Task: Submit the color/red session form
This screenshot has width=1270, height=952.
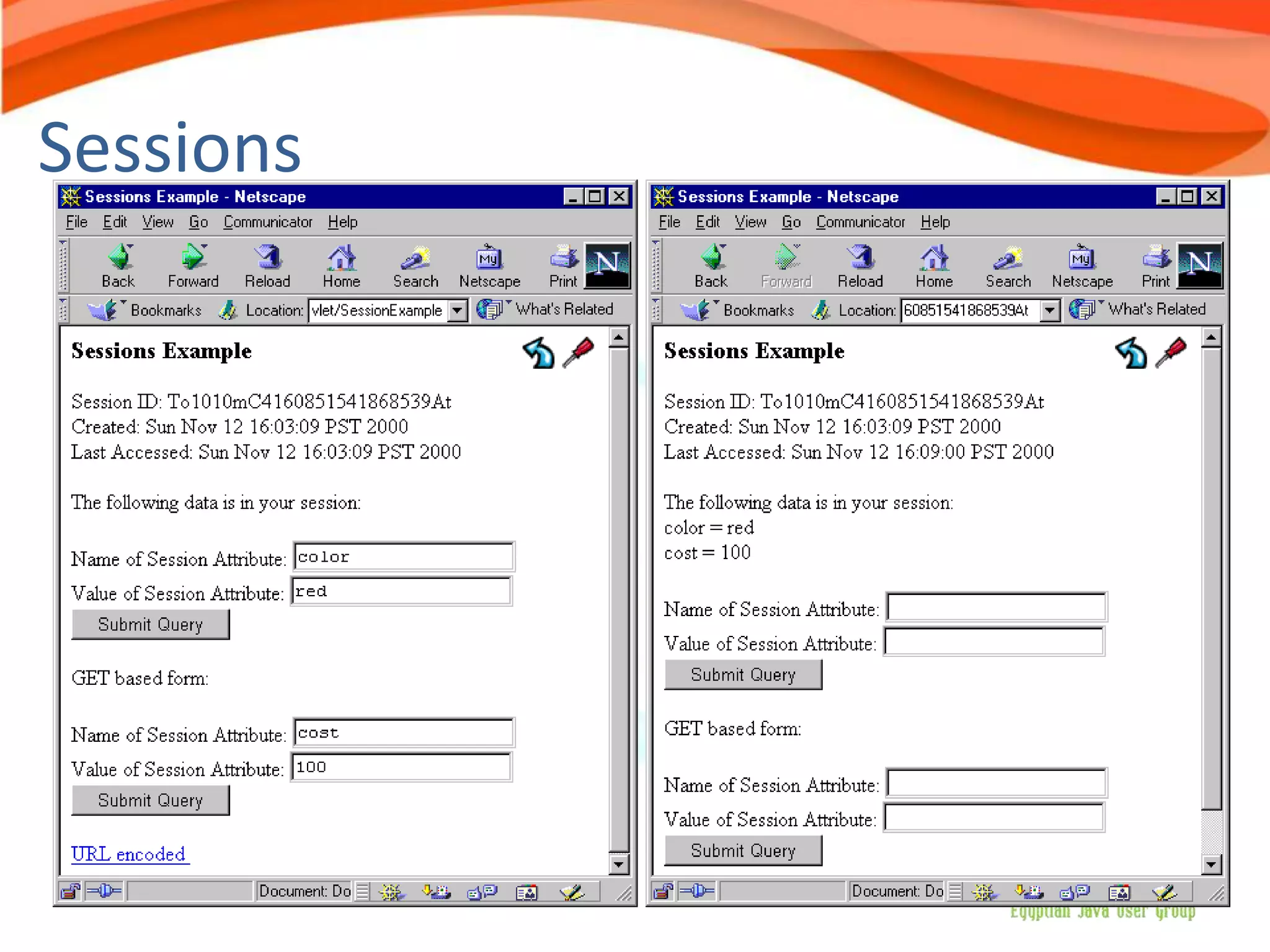Action: point(151,624)
